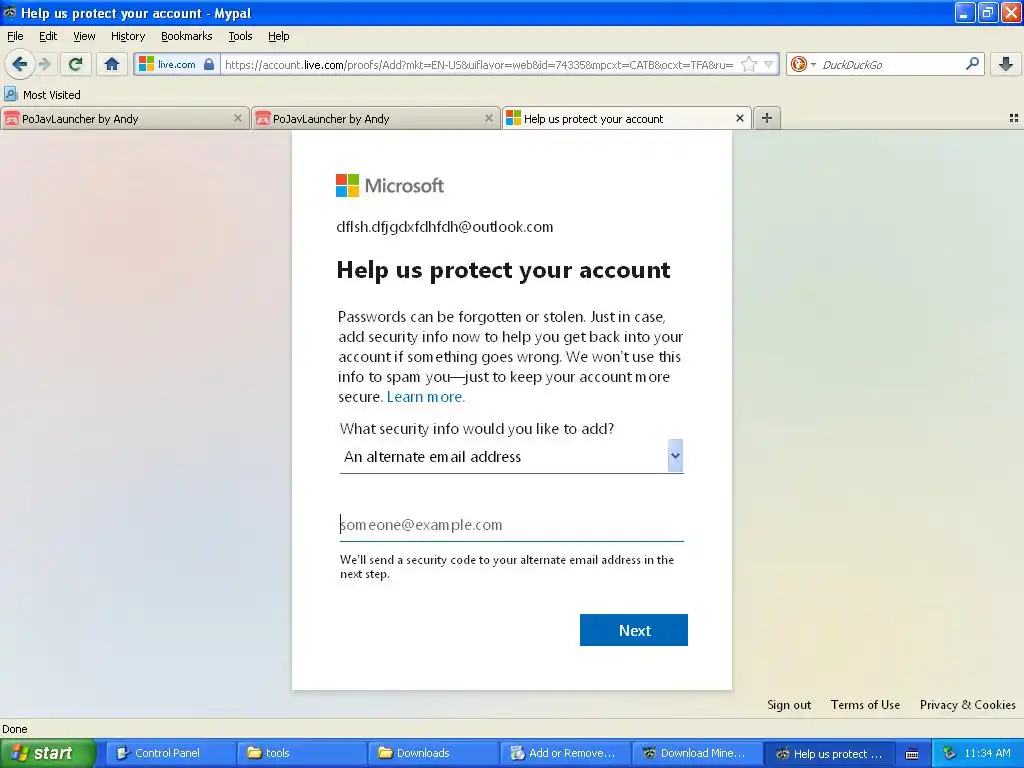
Task: Click the system tray network icon
Action: 949,753
